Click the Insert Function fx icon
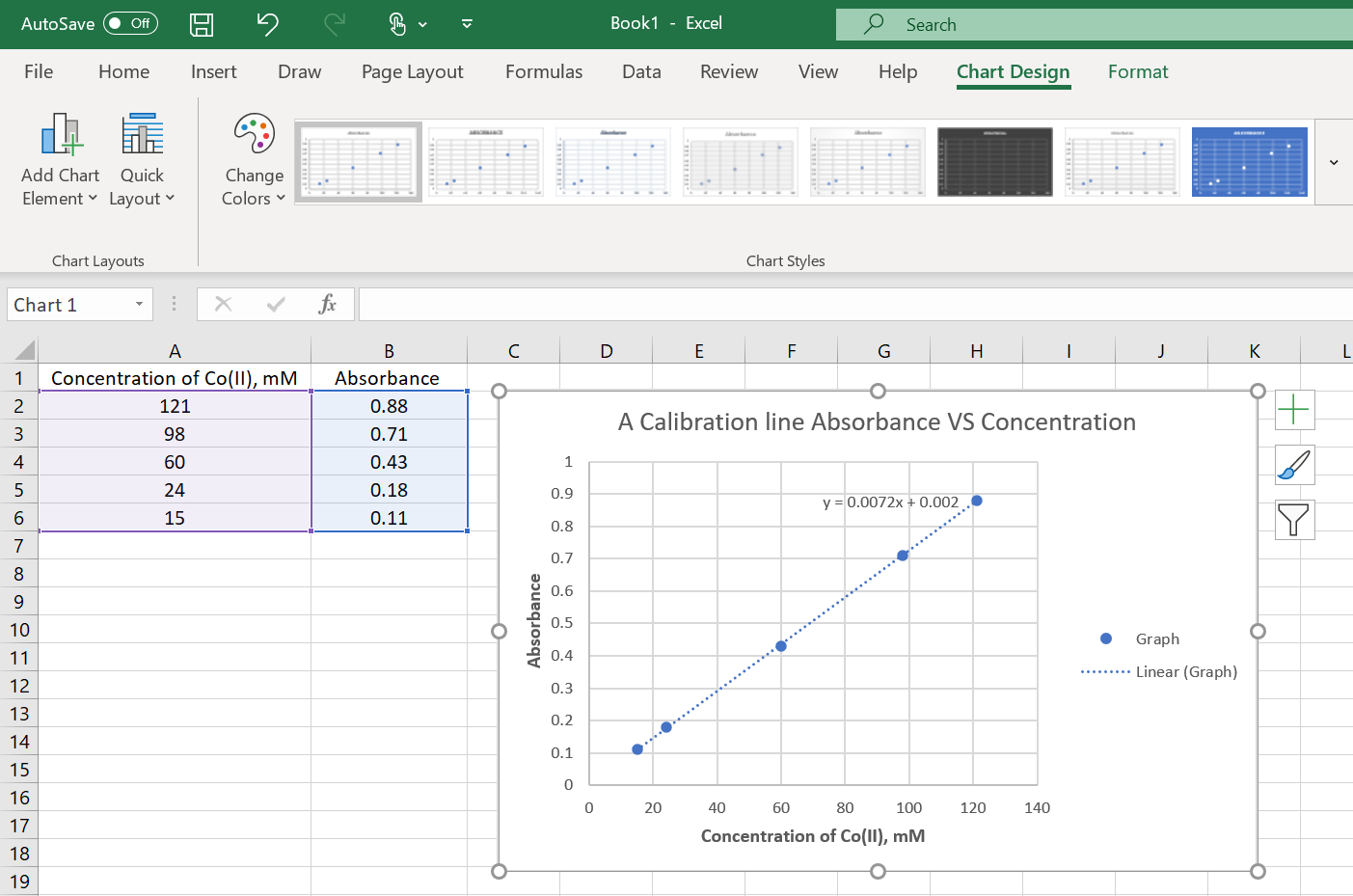This screenshot has height=896, width=1353. click(328, 304)
